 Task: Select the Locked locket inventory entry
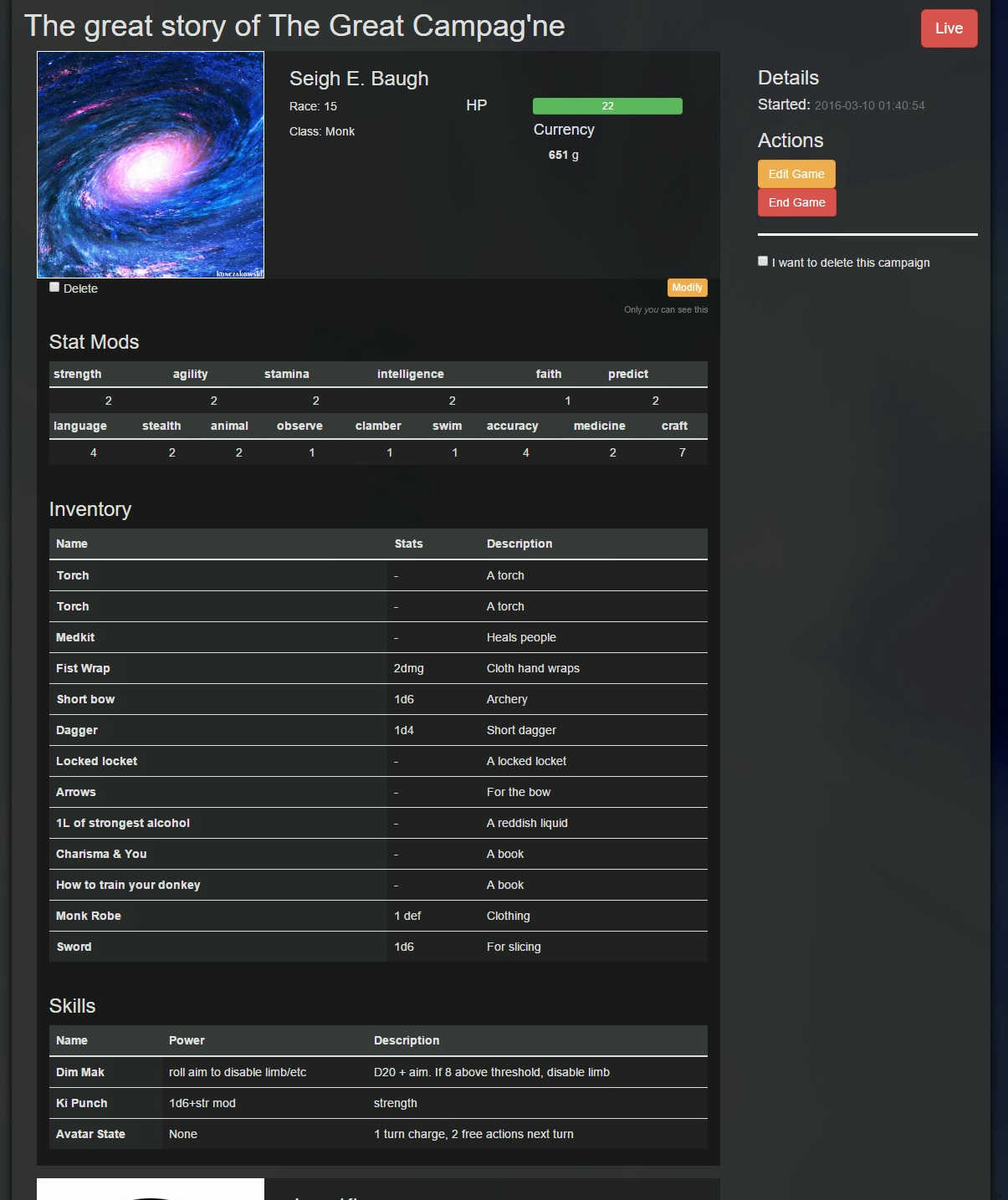point(96,761)
